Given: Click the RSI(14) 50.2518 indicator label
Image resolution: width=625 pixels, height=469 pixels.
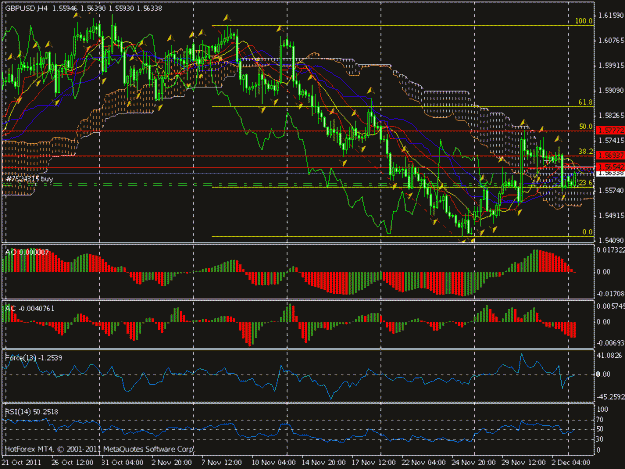Looking at the screenshot, I should (31, 411).
